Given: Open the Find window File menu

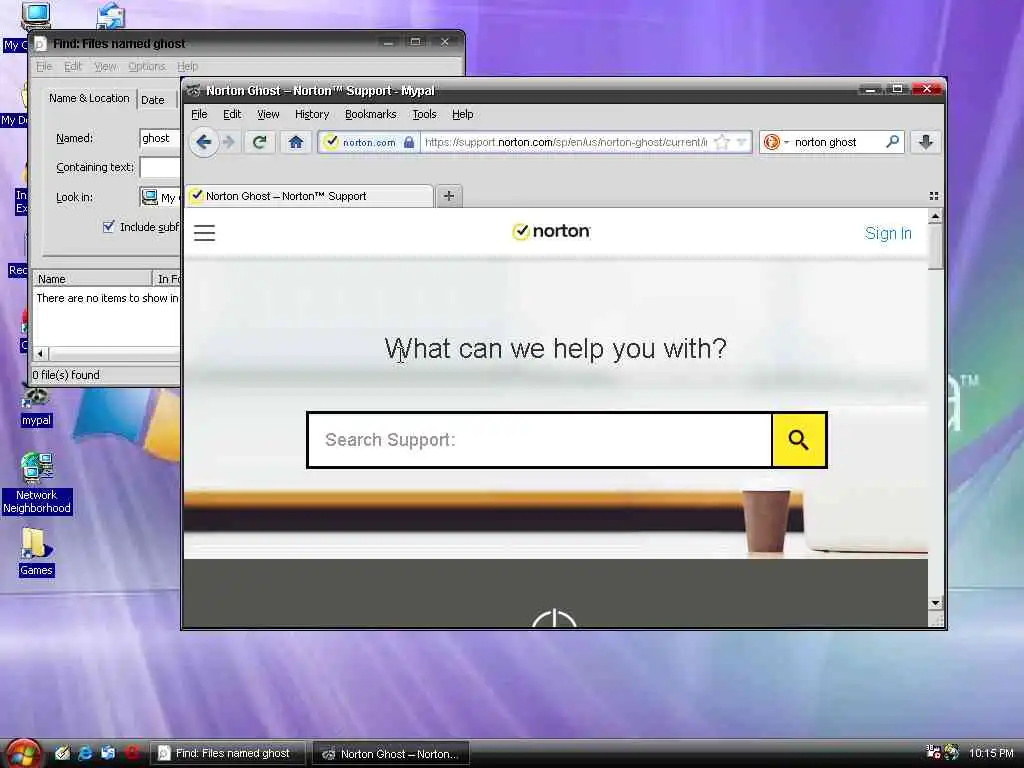Looking at the screenshot, I should (44, 67).
